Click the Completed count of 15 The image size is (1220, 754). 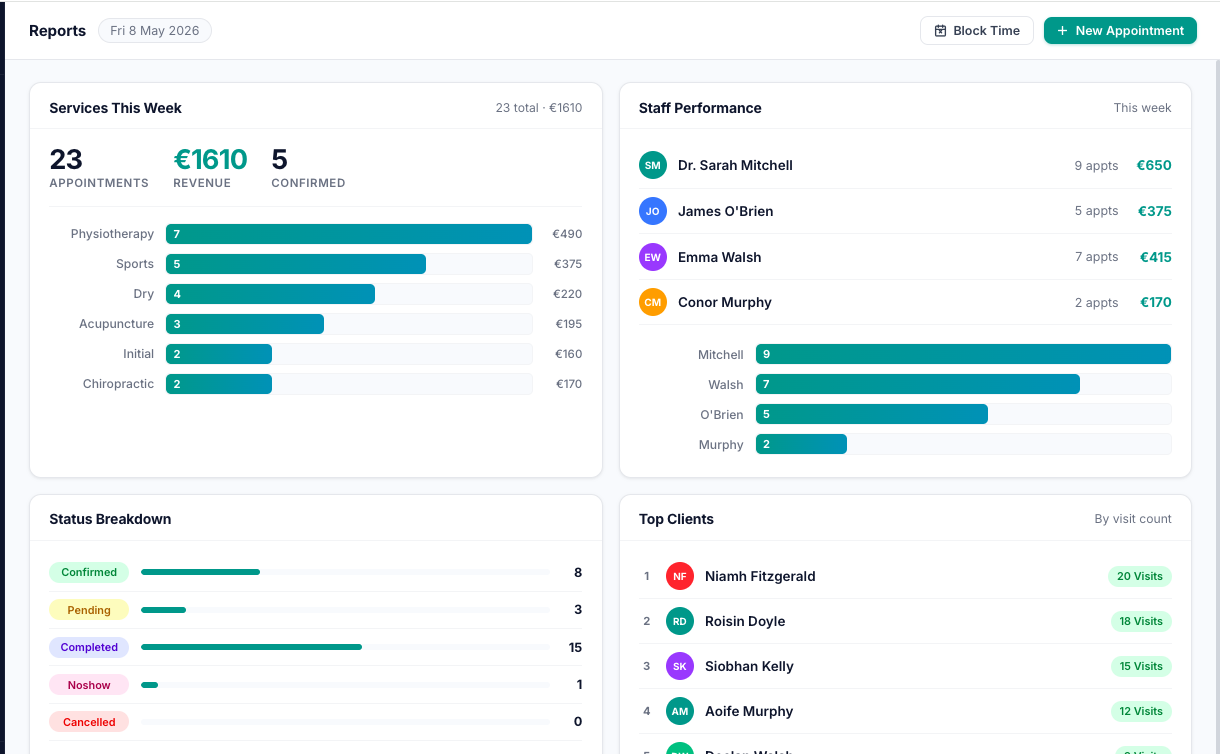point(575,647)
